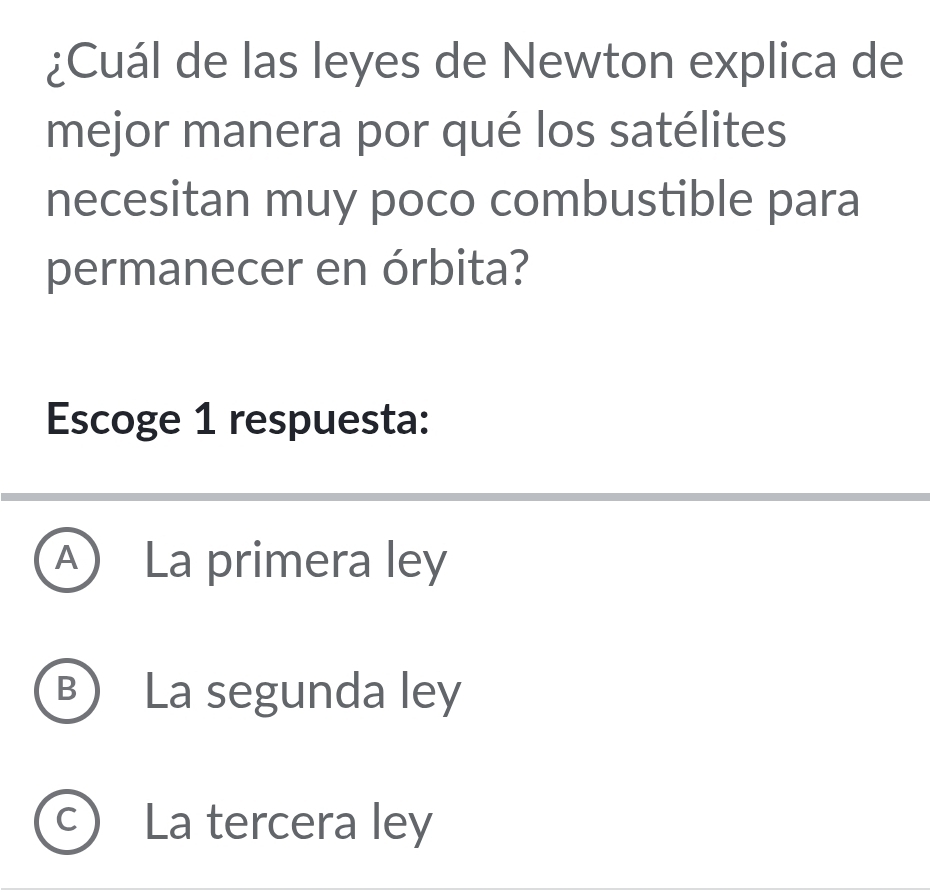The image size is (930, 893).
Task: Click the 'Escoge 1 respuesta:' heading
Action: click(238, 420)
